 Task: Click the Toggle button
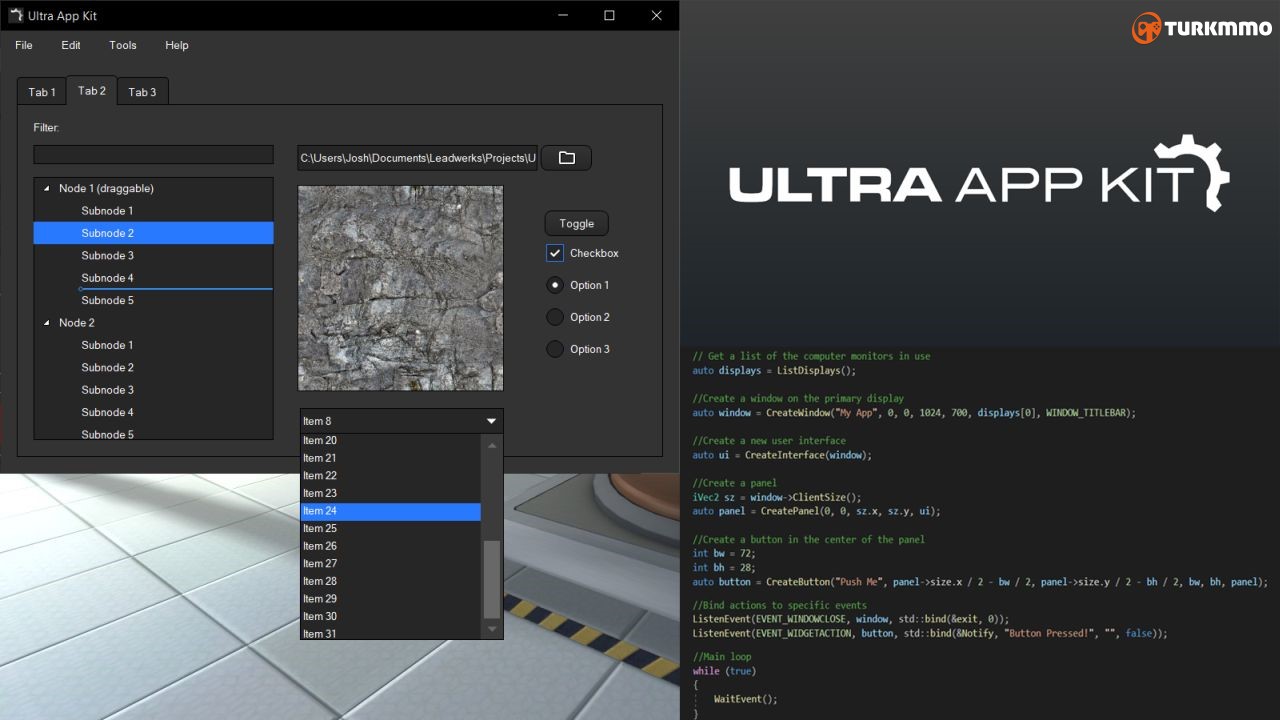coord(576,223)
